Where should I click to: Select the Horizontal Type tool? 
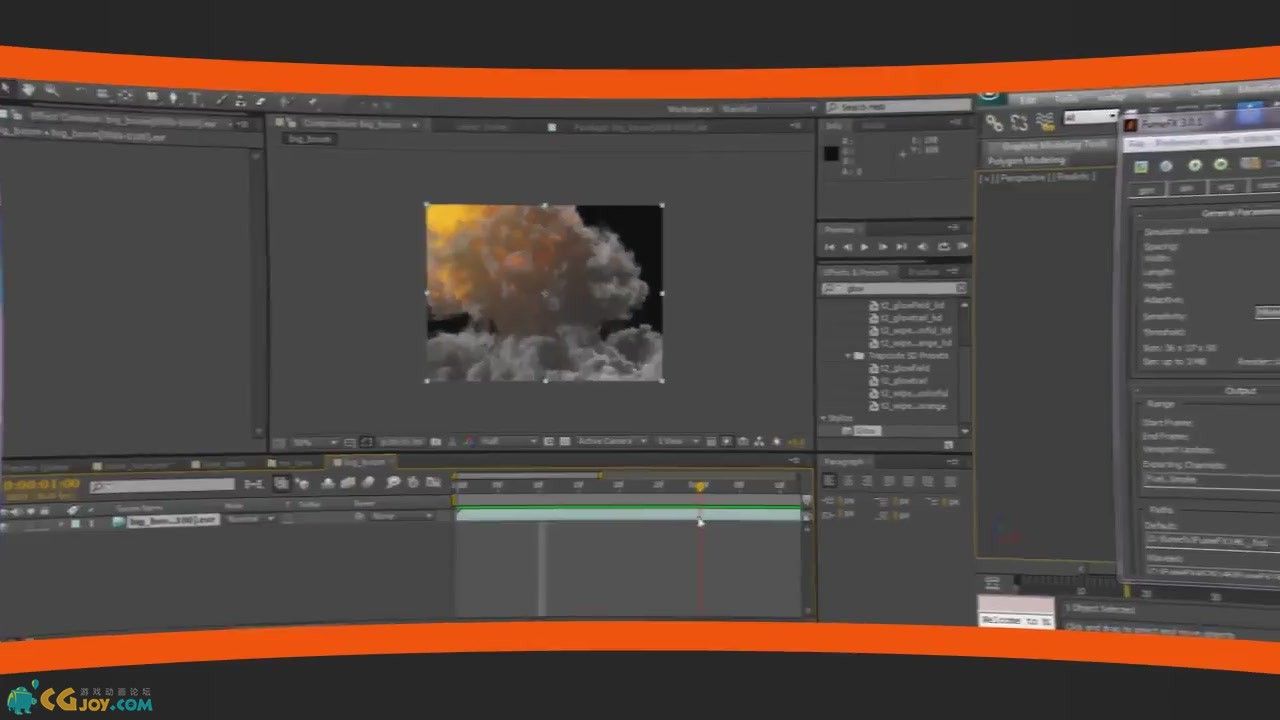(194, 98)
